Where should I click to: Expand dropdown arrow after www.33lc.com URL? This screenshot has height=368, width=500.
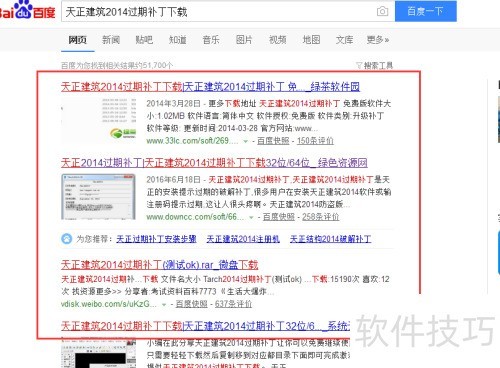tap(246, 141)
